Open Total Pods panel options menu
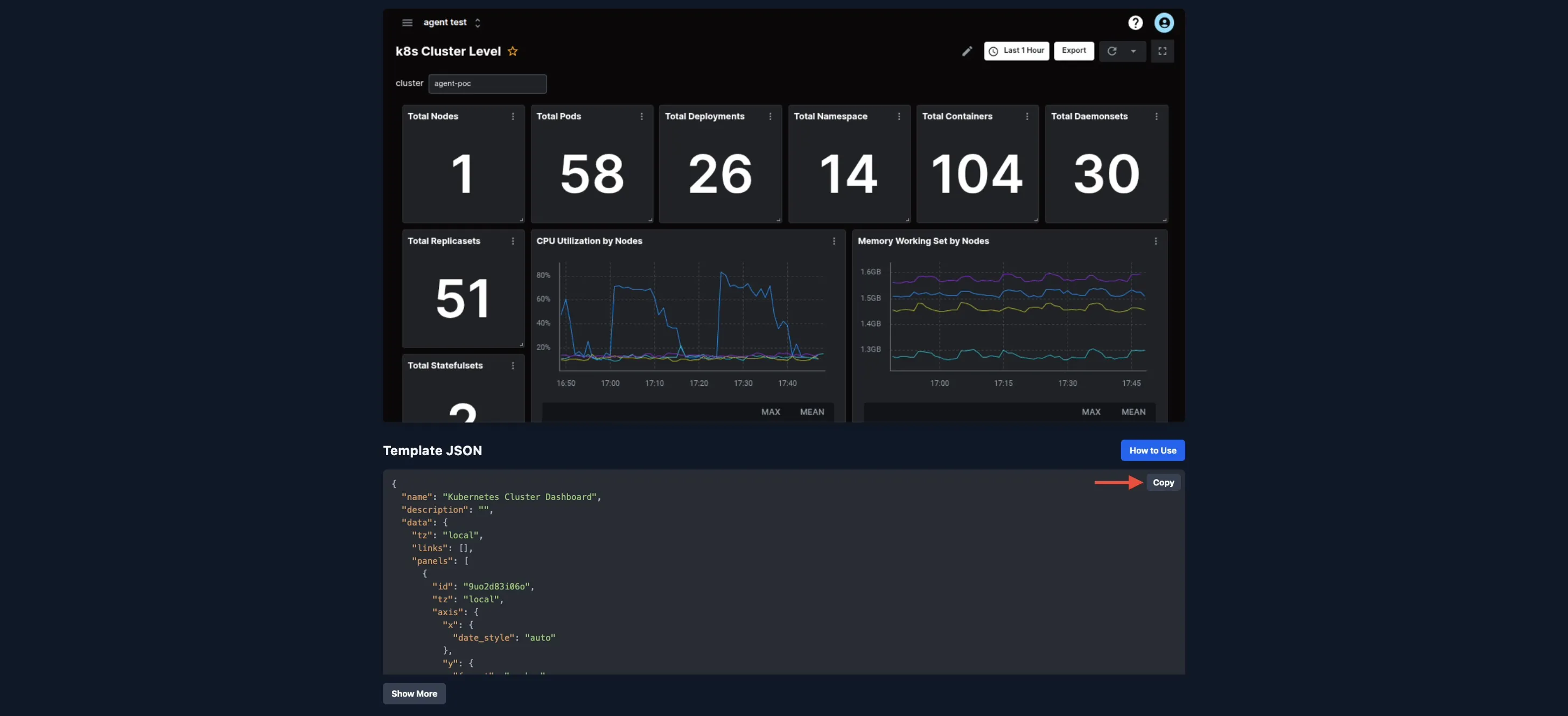The image size is (1568, 716). [641, 116]
